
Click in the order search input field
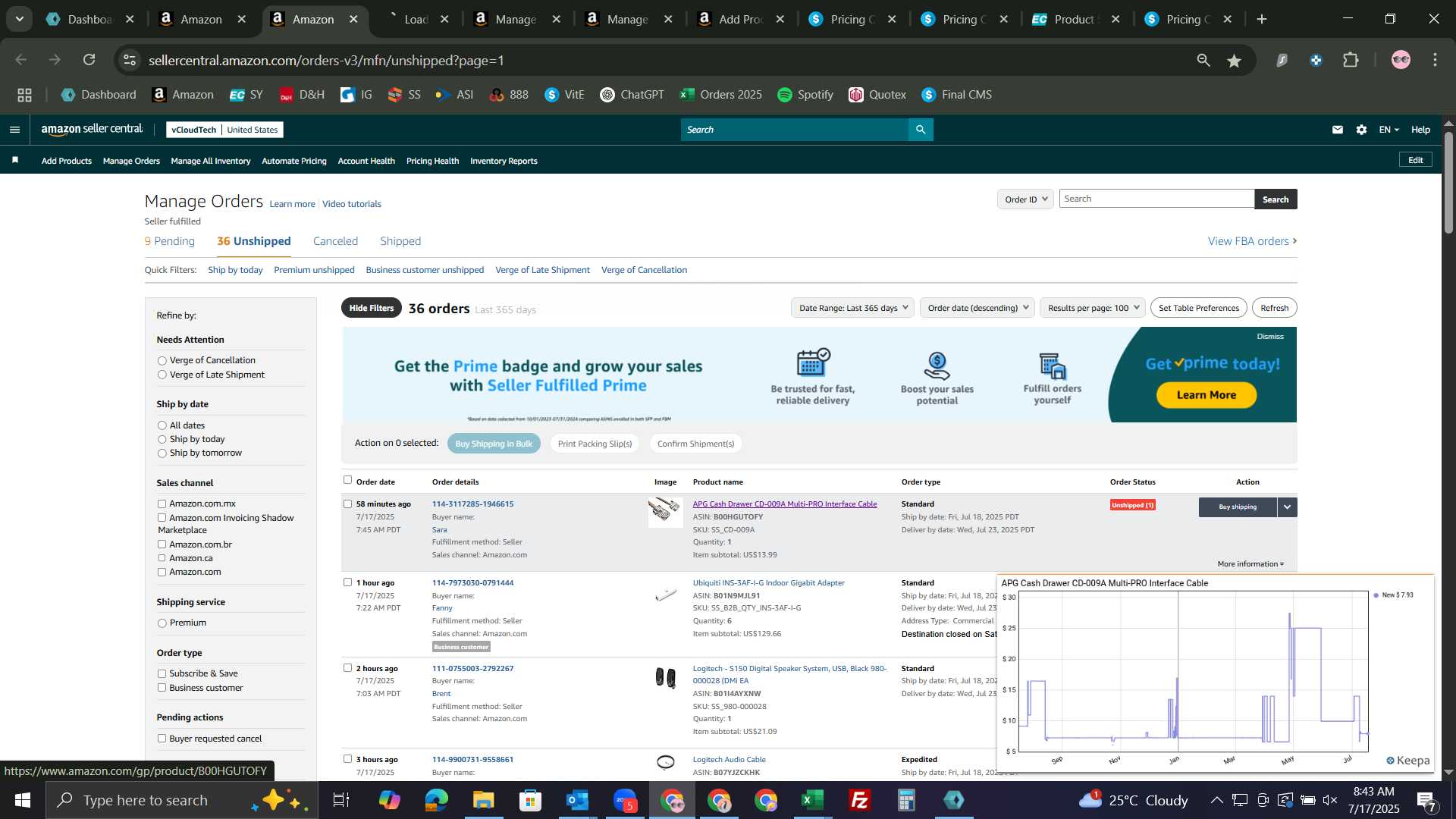(x=1156, y=199)
